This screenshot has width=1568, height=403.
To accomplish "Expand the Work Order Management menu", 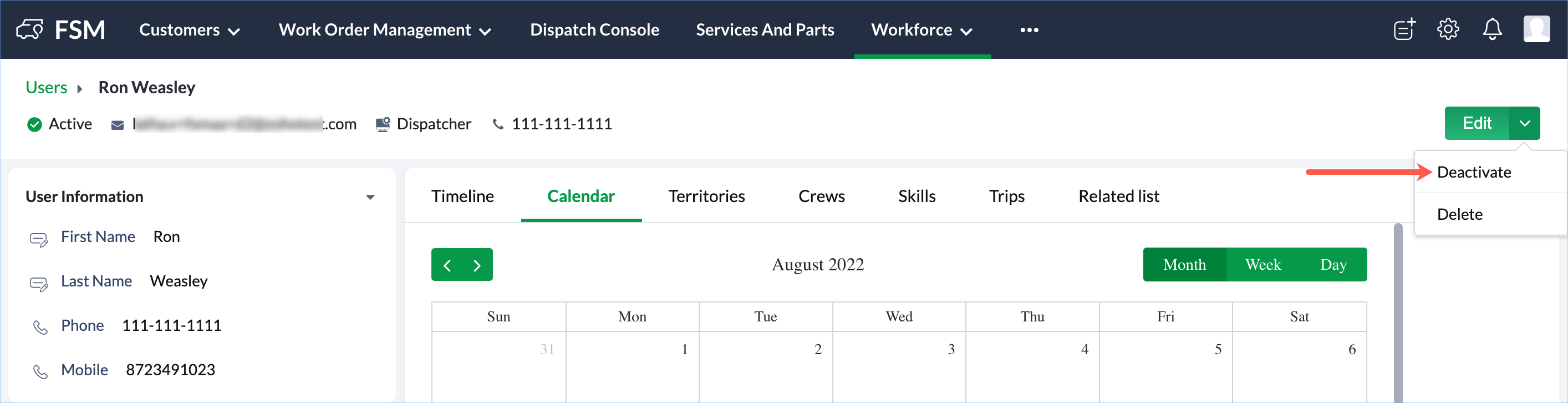I will [385, 30].
